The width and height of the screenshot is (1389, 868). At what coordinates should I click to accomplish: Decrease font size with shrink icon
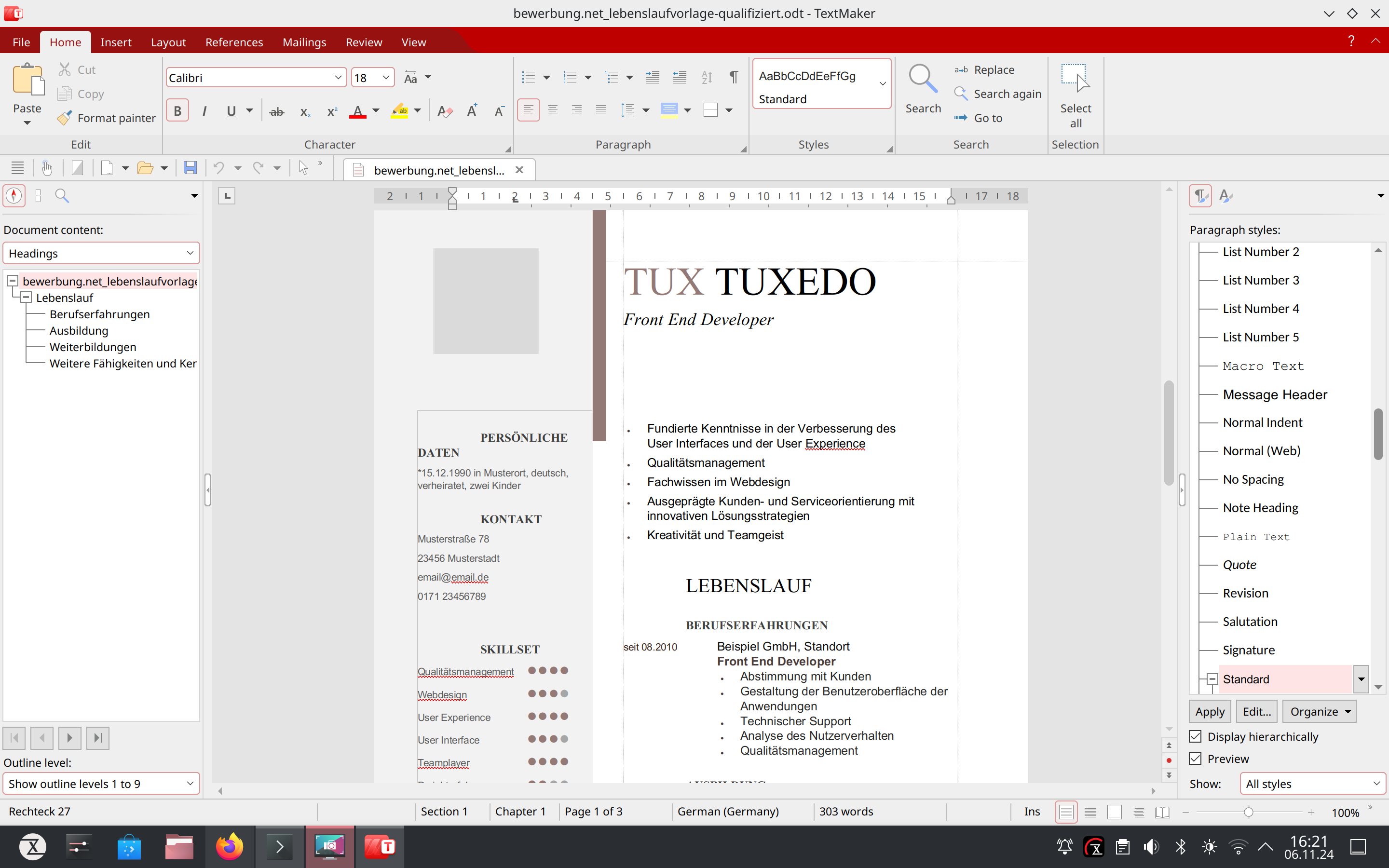[x=499, y=111]
